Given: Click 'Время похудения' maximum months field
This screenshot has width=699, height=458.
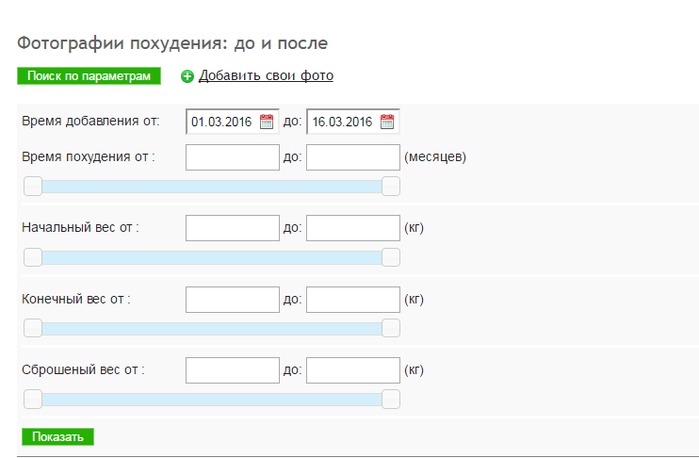Looking at the screenshot, I should pos(353,157).
